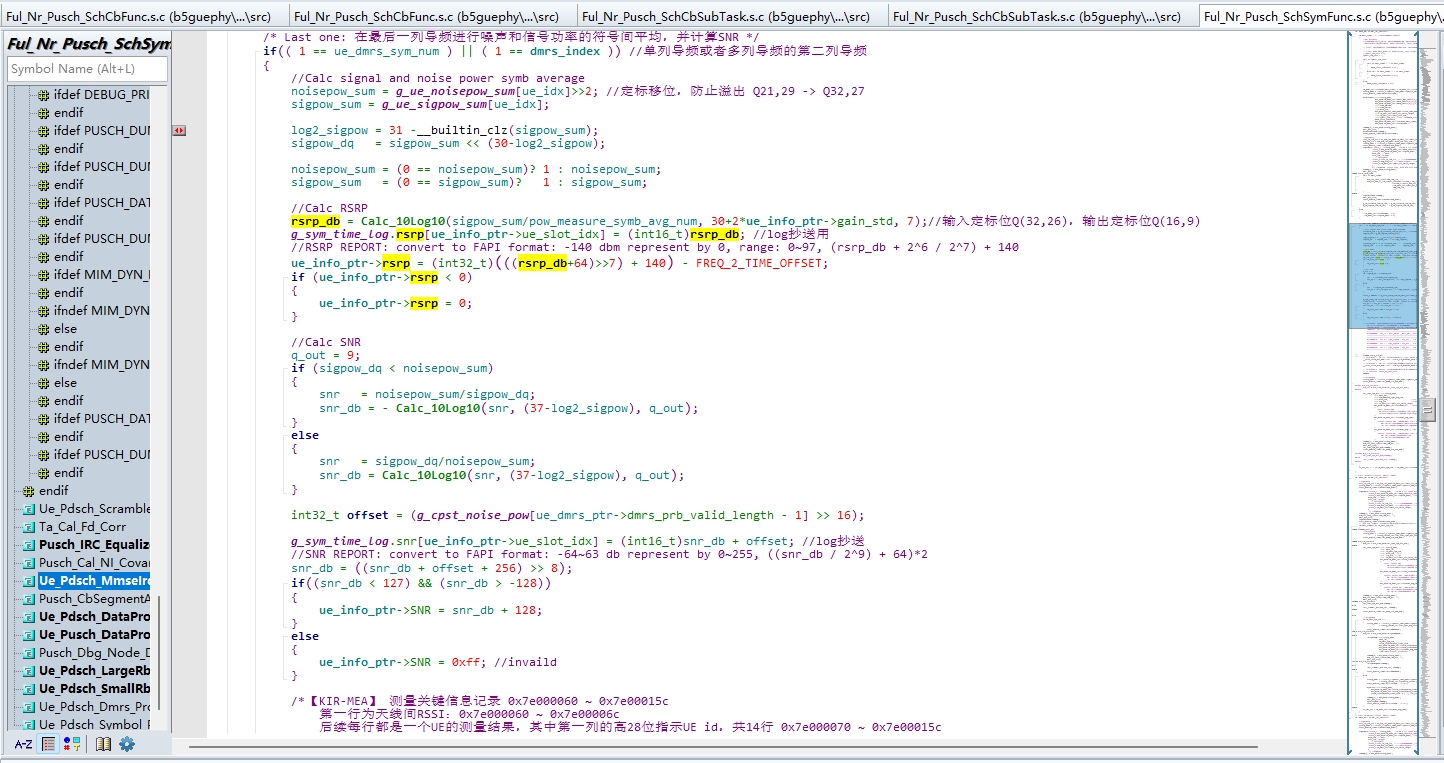Select the Ue_Pdsch_Scramble function icon
This screenshot has height=763, width=1444.
28,509
